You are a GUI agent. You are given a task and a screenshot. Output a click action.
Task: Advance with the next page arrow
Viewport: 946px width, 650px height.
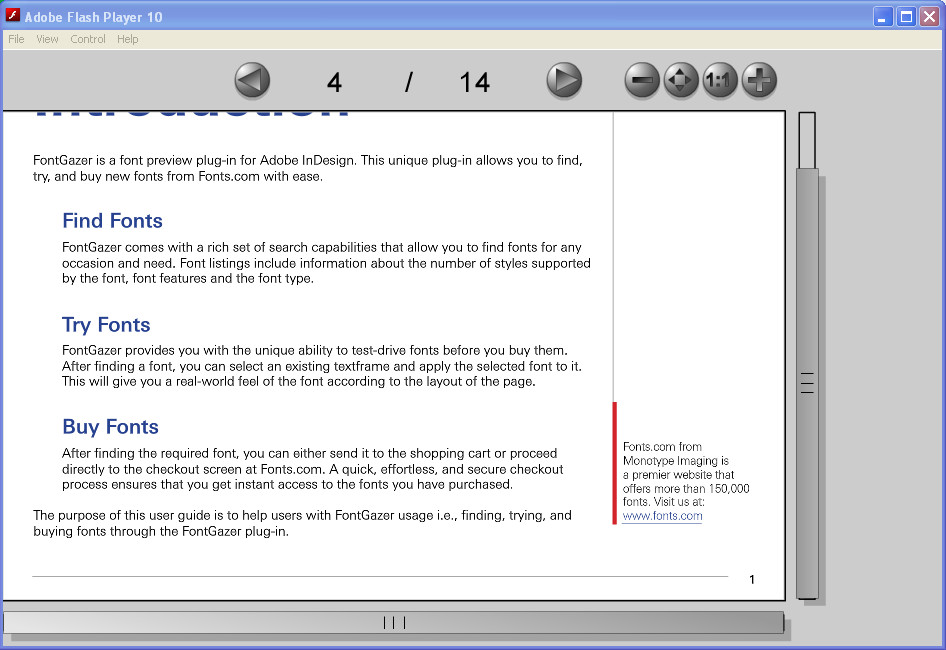coord(564,80)
